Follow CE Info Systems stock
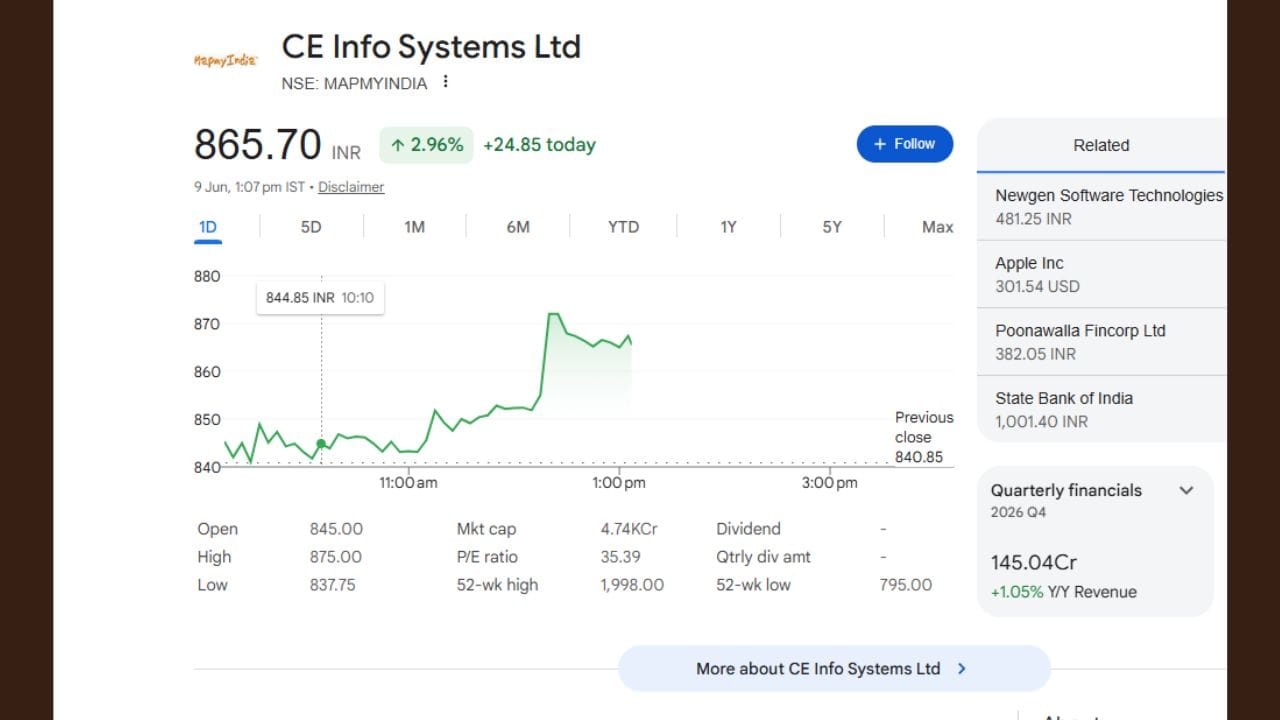 (x=904, y=144)
